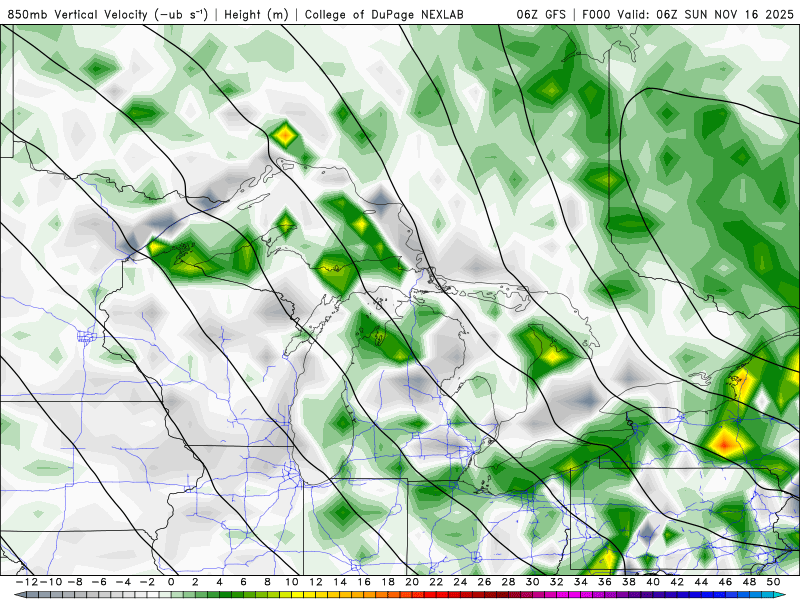Click the 30 label on the color scale
The image size is (800, 600).
[533, 582]
